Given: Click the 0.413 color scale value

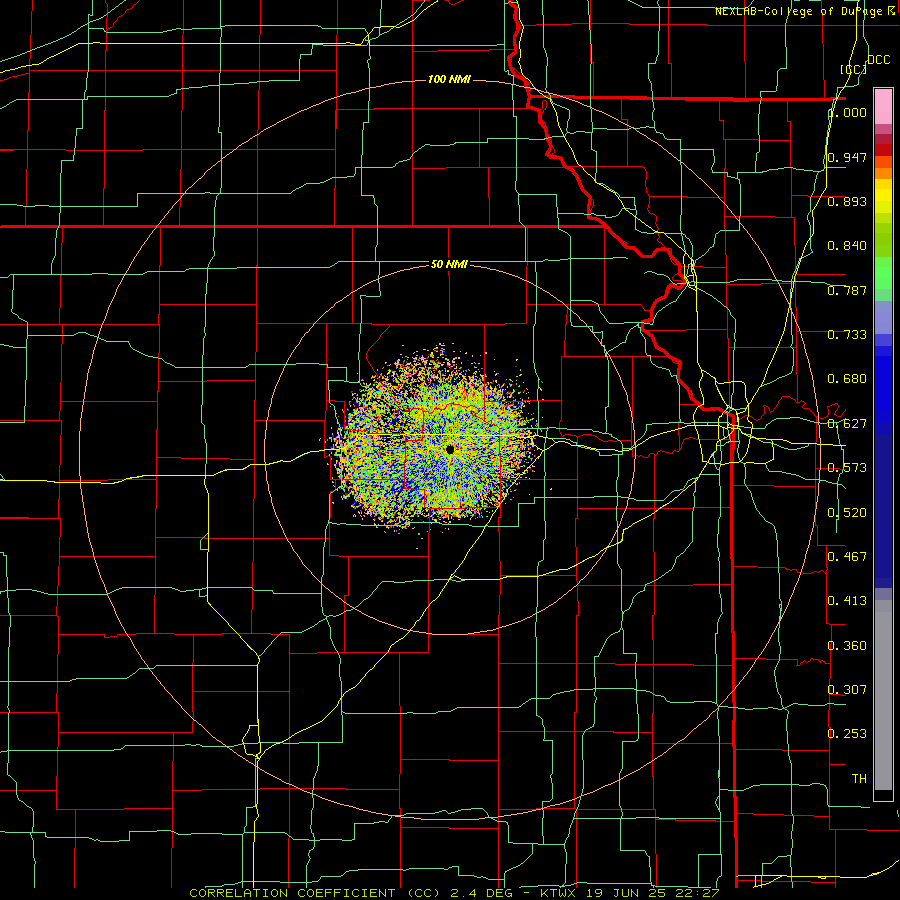Looking at the screenshot, I should [847, 601].
